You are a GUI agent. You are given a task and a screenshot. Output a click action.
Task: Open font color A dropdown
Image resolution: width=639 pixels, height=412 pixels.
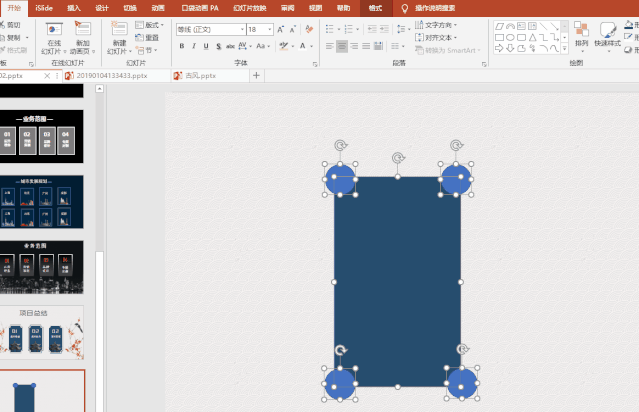tap(312, 46)
